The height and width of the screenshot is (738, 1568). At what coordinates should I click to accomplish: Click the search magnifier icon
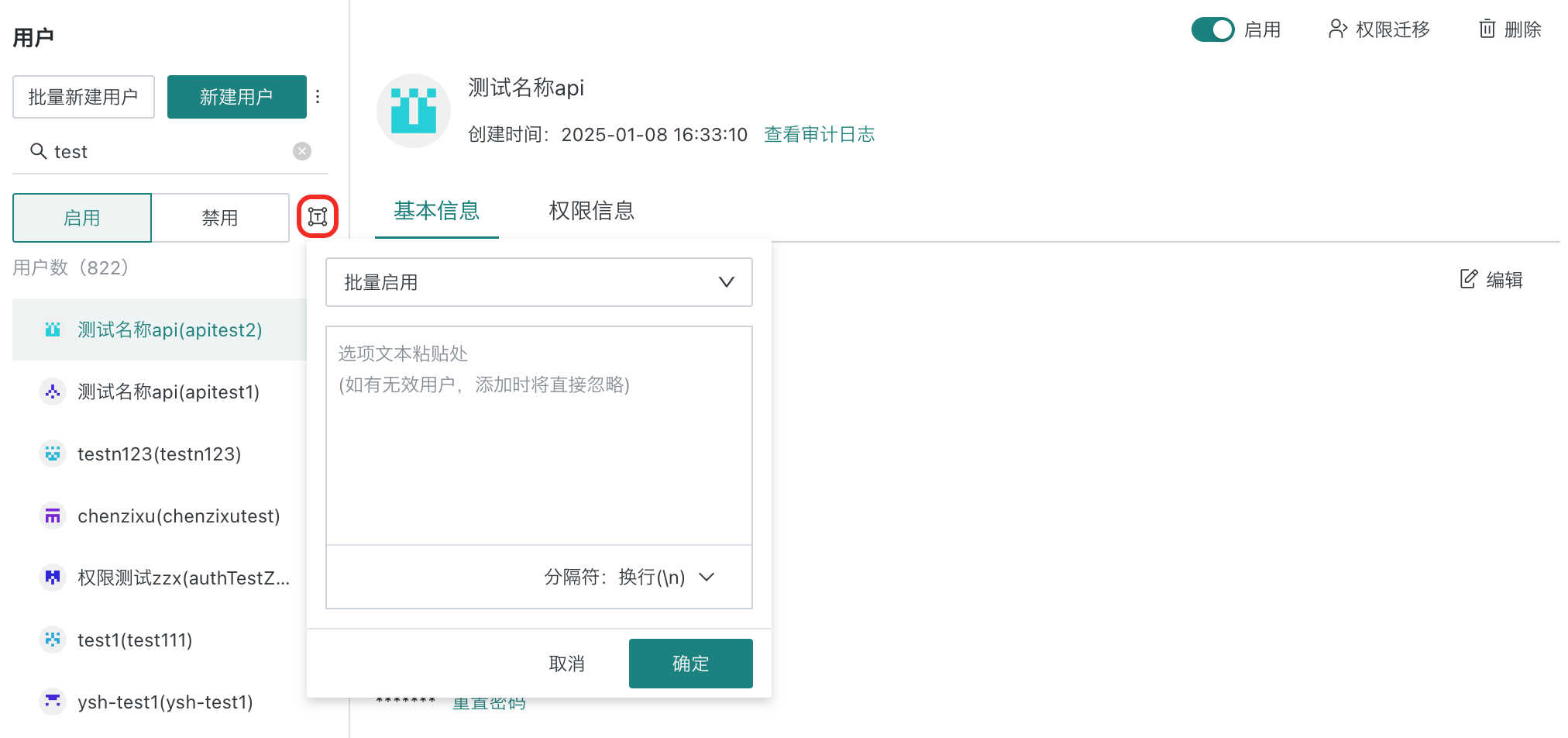(x=38, y=151)
